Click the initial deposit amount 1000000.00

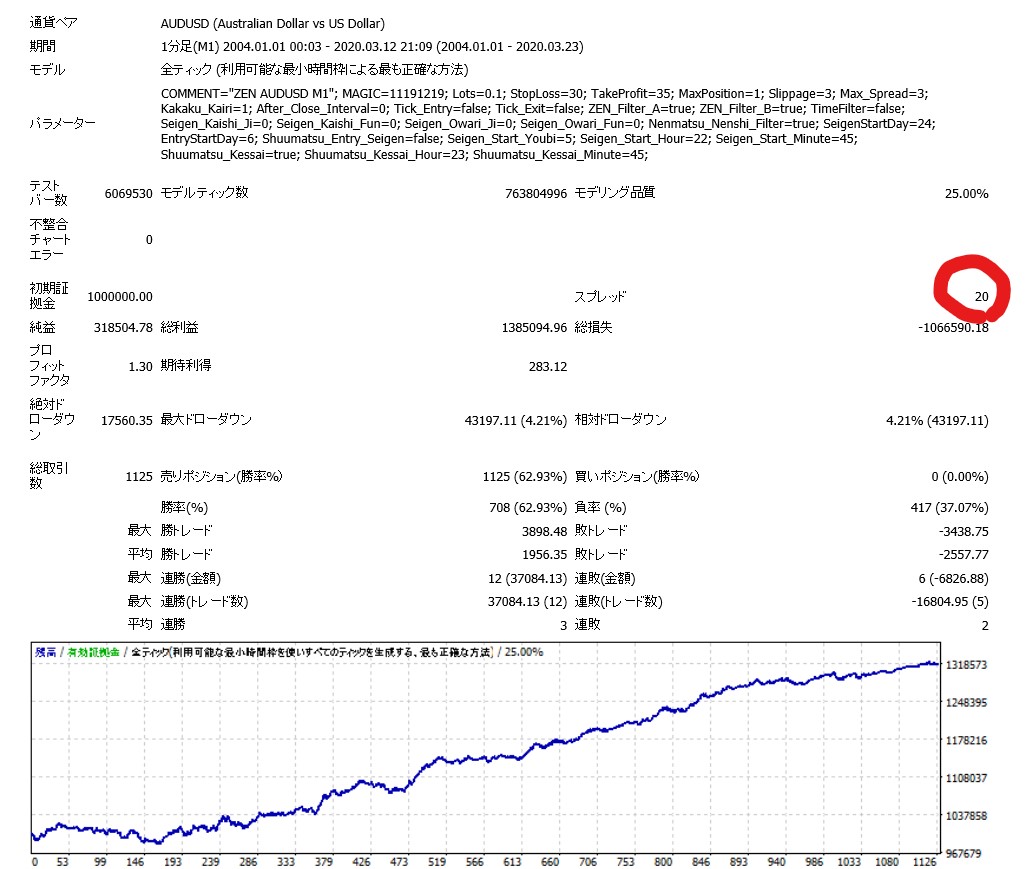(x=120, y=297)
